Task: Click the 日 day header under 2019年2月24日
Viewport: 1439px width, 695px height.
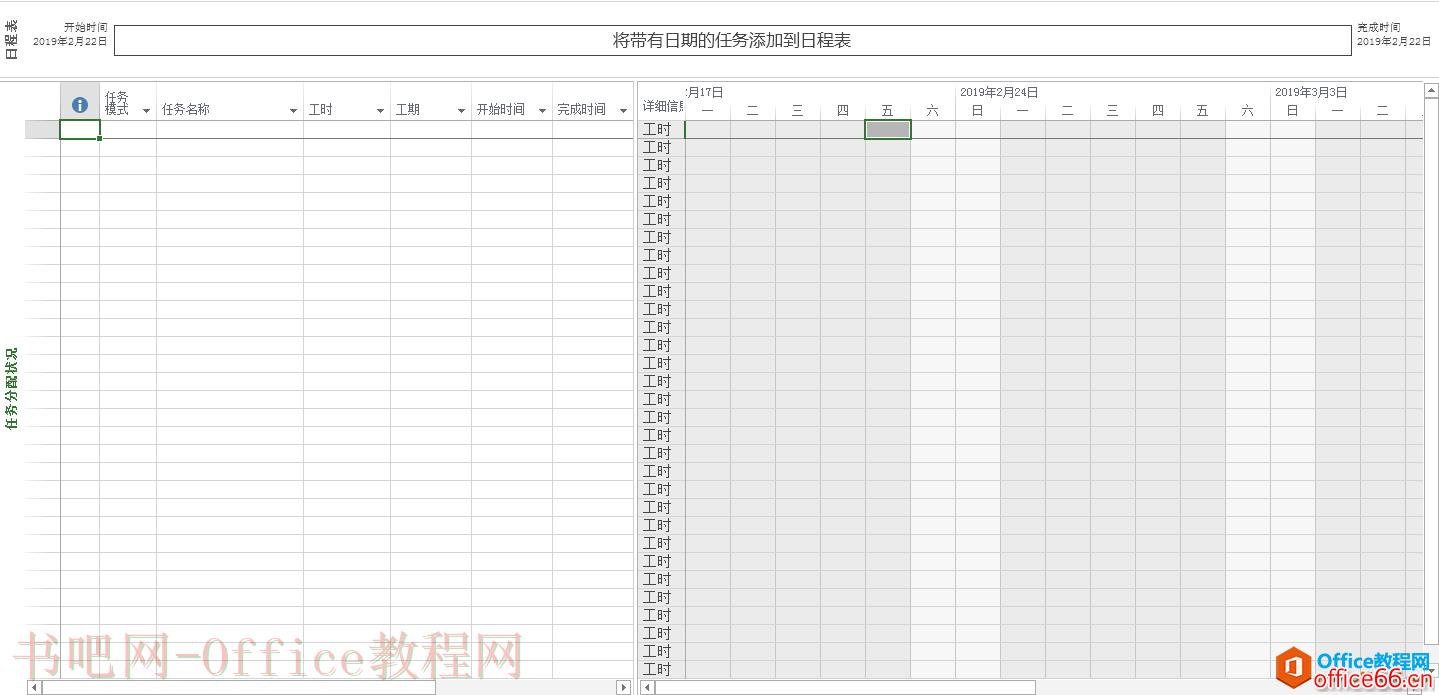Action: [977, 110]
